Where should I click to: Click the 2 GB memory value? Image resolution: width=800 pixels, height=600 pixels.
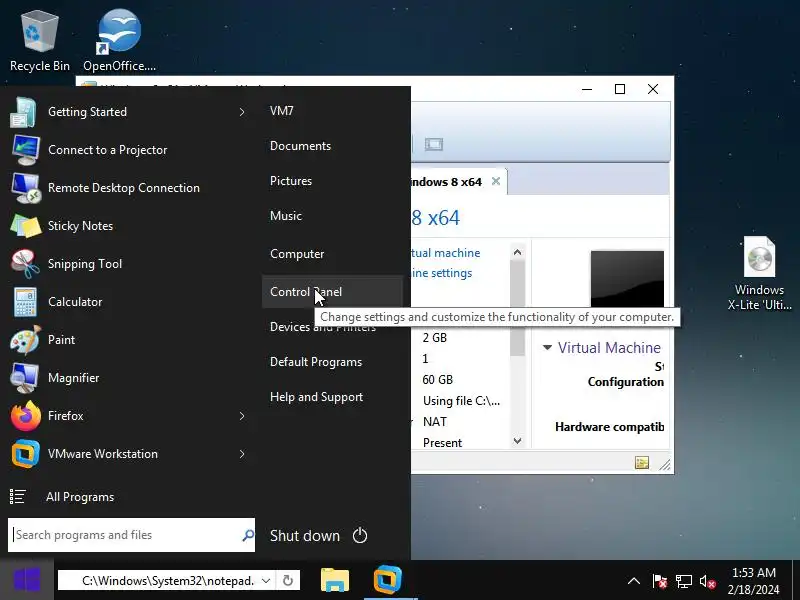point(435,338)
